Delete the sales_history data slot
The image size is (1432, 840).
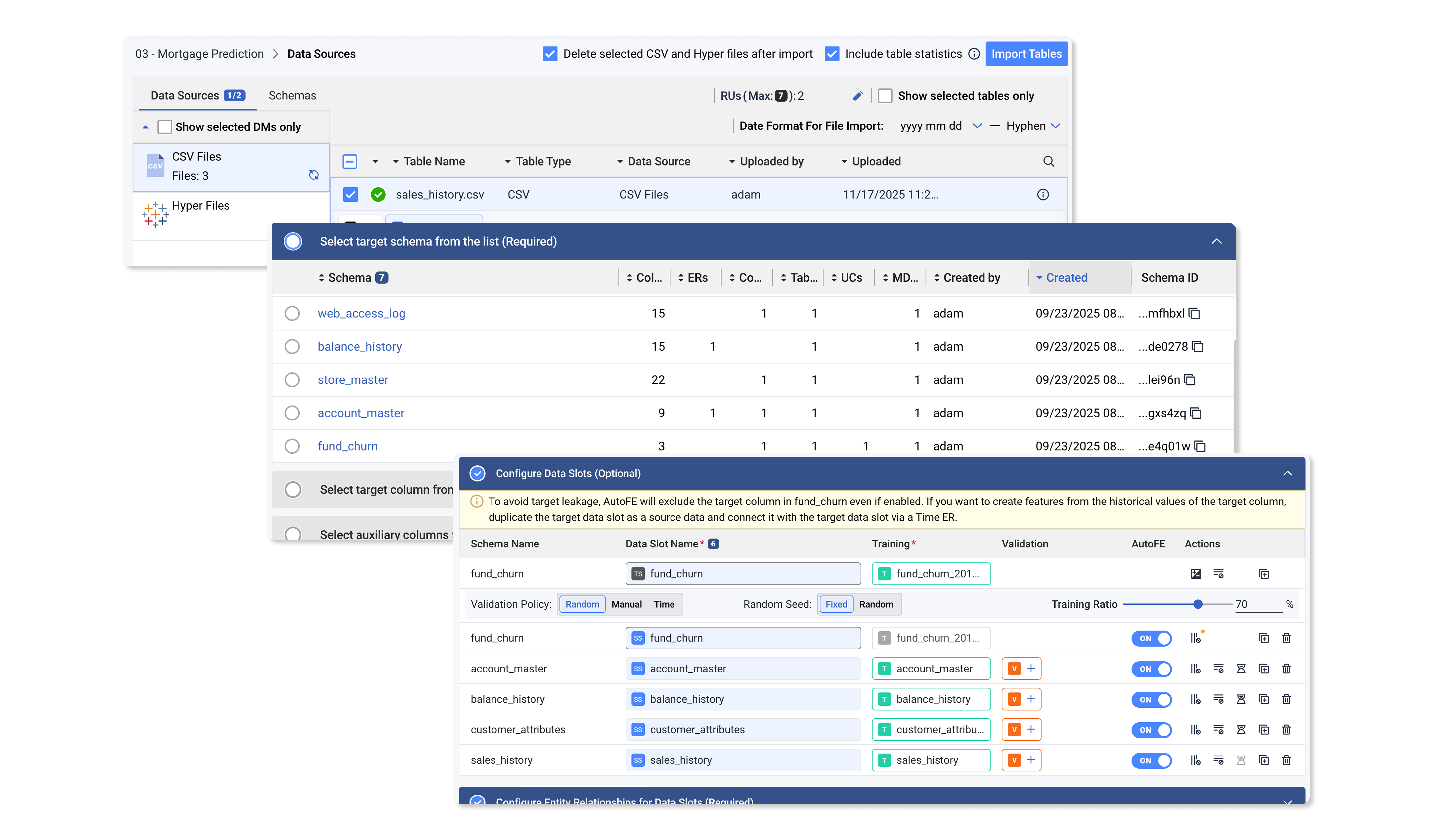coord(1287,760)
